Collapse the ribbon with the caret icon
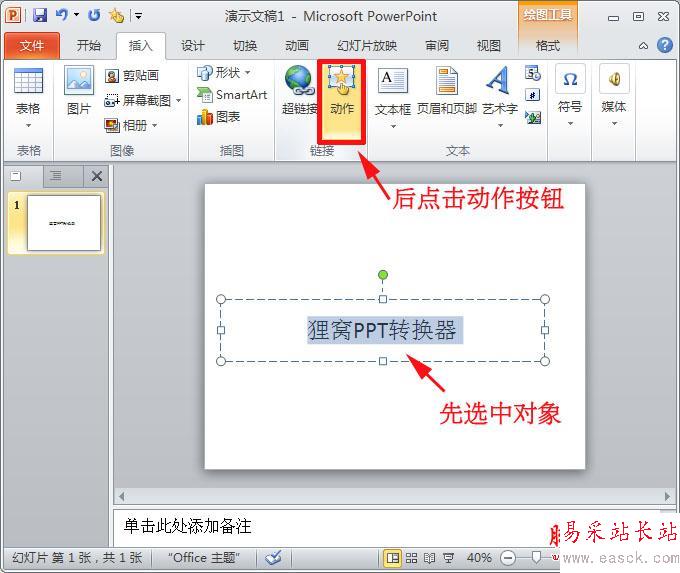The width and height of the screenshot is (680, 573). pyautogui.click(x=644, y=46)
